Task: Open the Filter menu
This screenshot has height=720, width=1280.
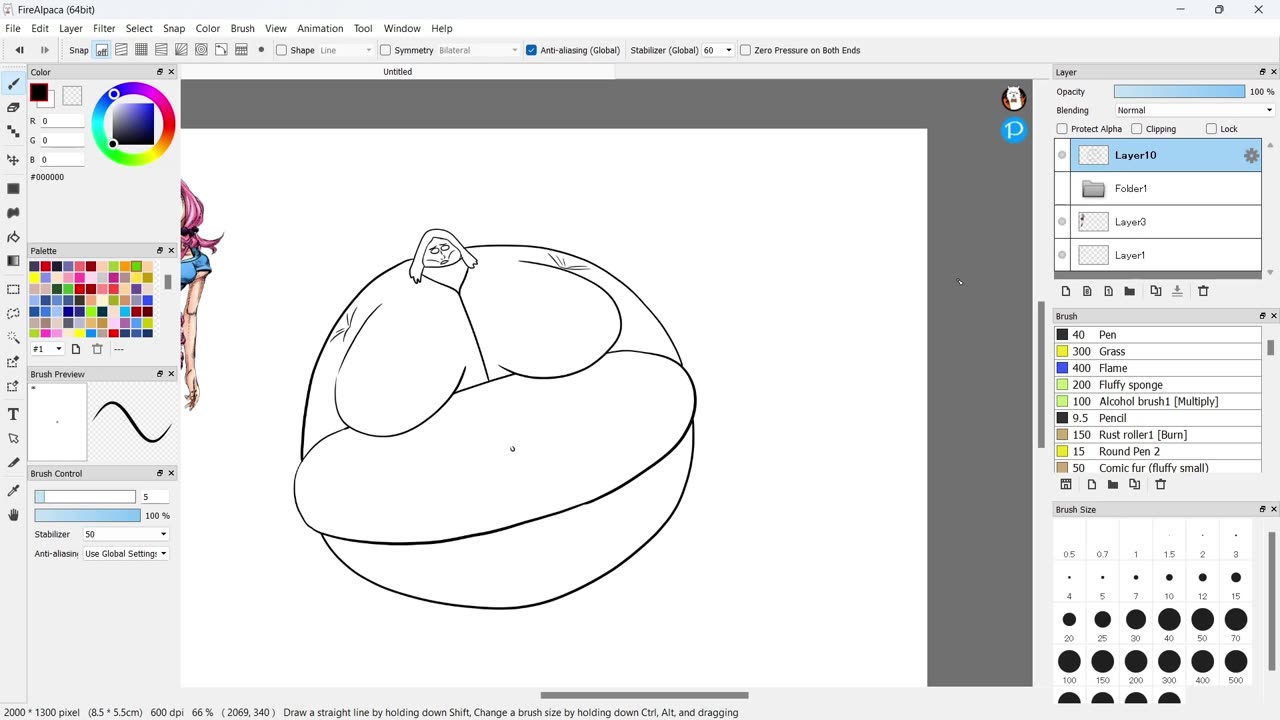Action: [104, 28]
